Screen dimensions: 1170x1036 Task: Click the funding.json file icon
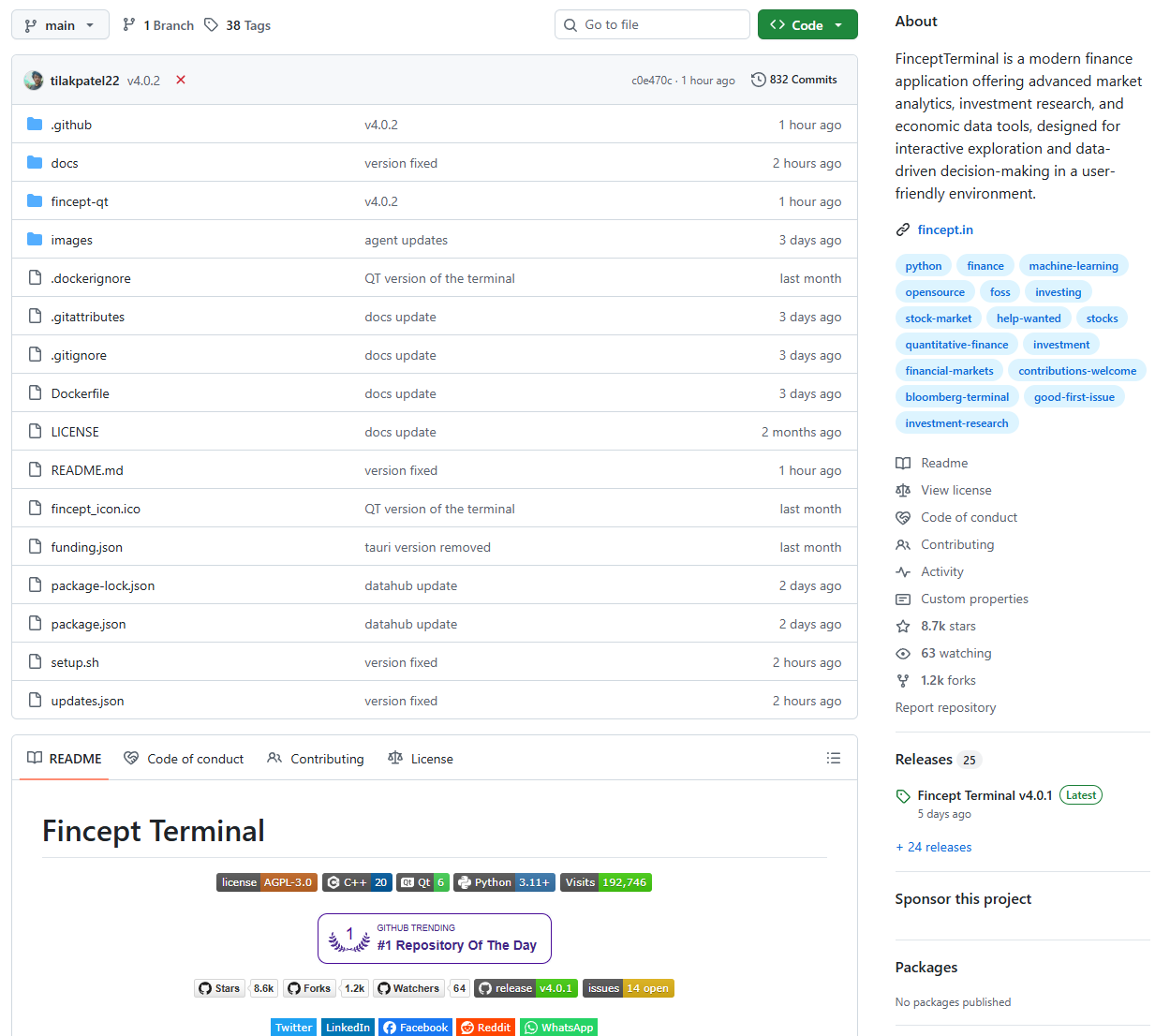[x=36, y=546]
